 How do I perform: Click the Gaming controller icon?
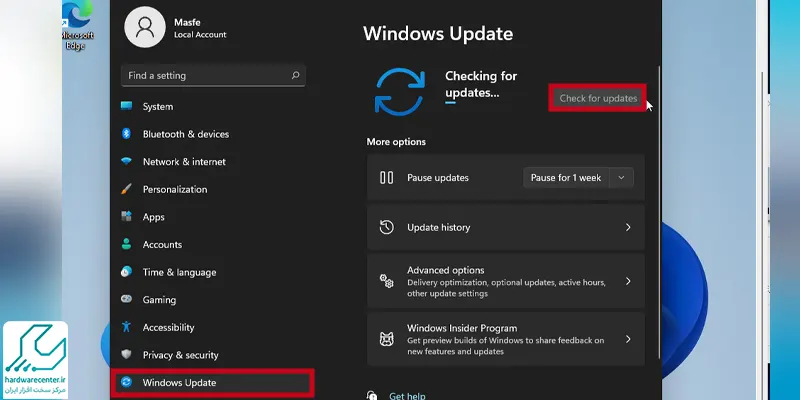click(x=127, y=299)
